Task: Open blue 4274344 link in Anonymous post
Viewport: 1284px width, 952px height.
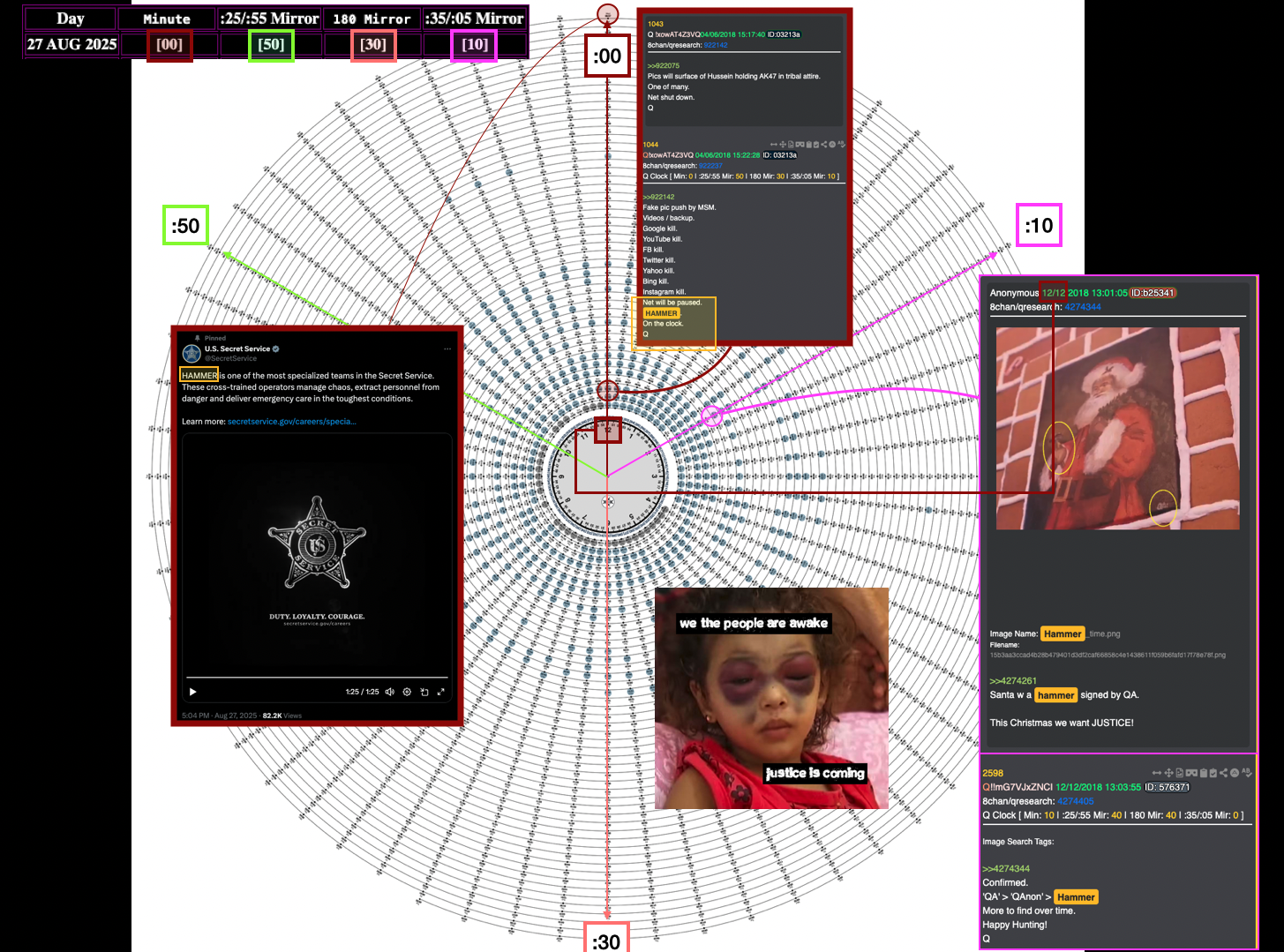Action: coord(1083,307)
